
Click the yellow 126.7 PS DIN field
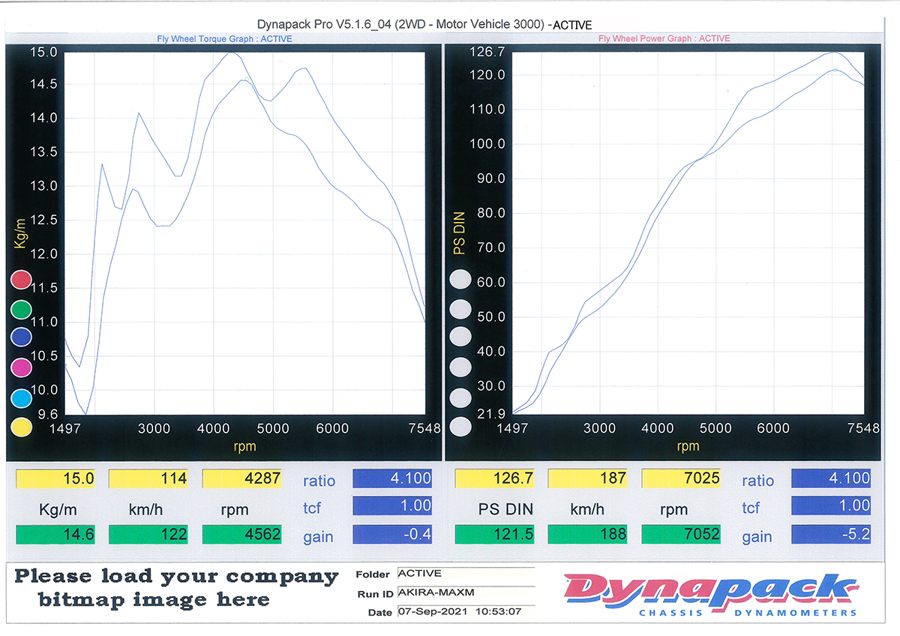pos(494,478)
